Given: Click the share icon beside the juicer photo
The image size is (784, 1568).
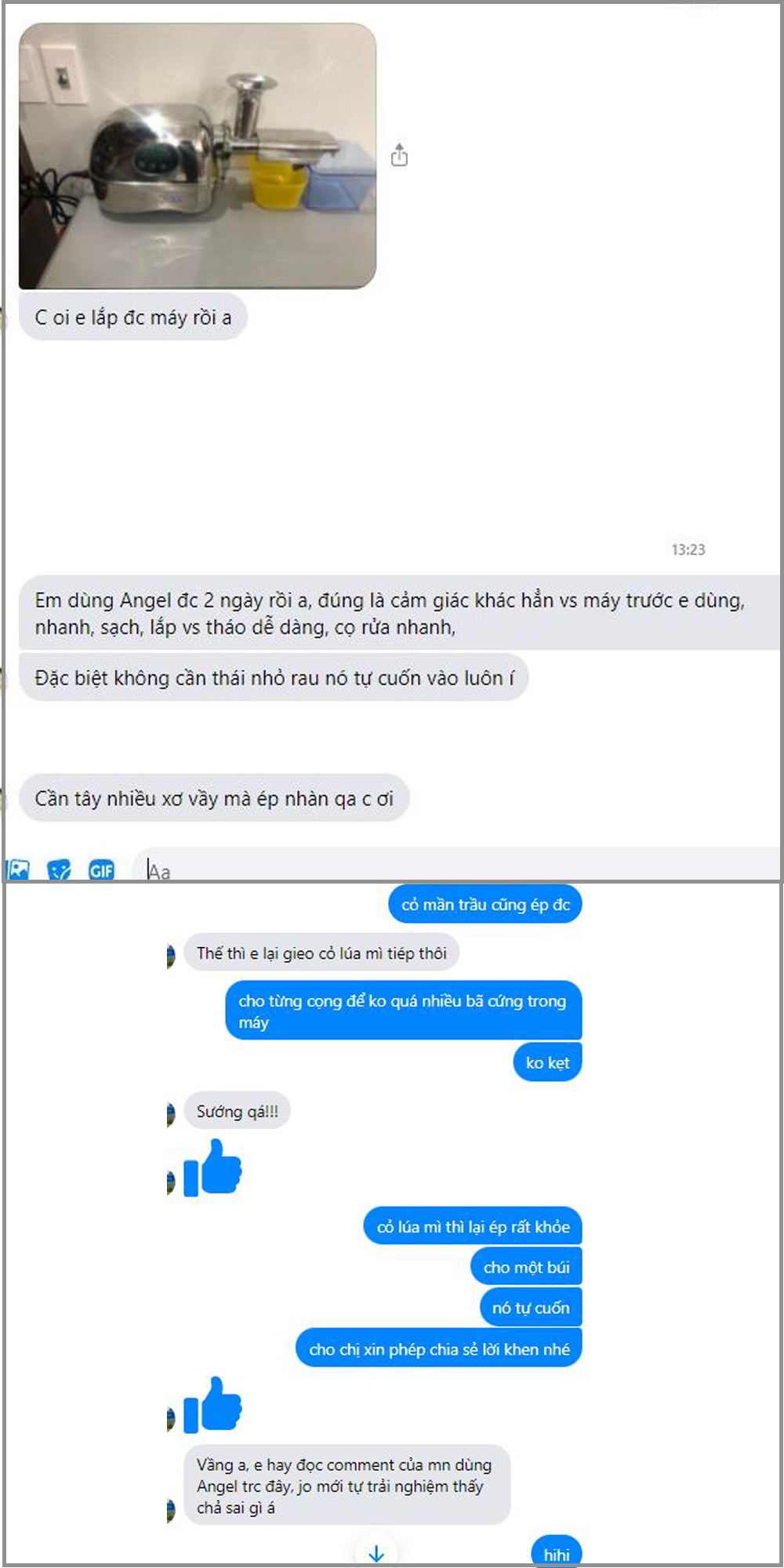Looking at the screenshot, I should [399, 155].
